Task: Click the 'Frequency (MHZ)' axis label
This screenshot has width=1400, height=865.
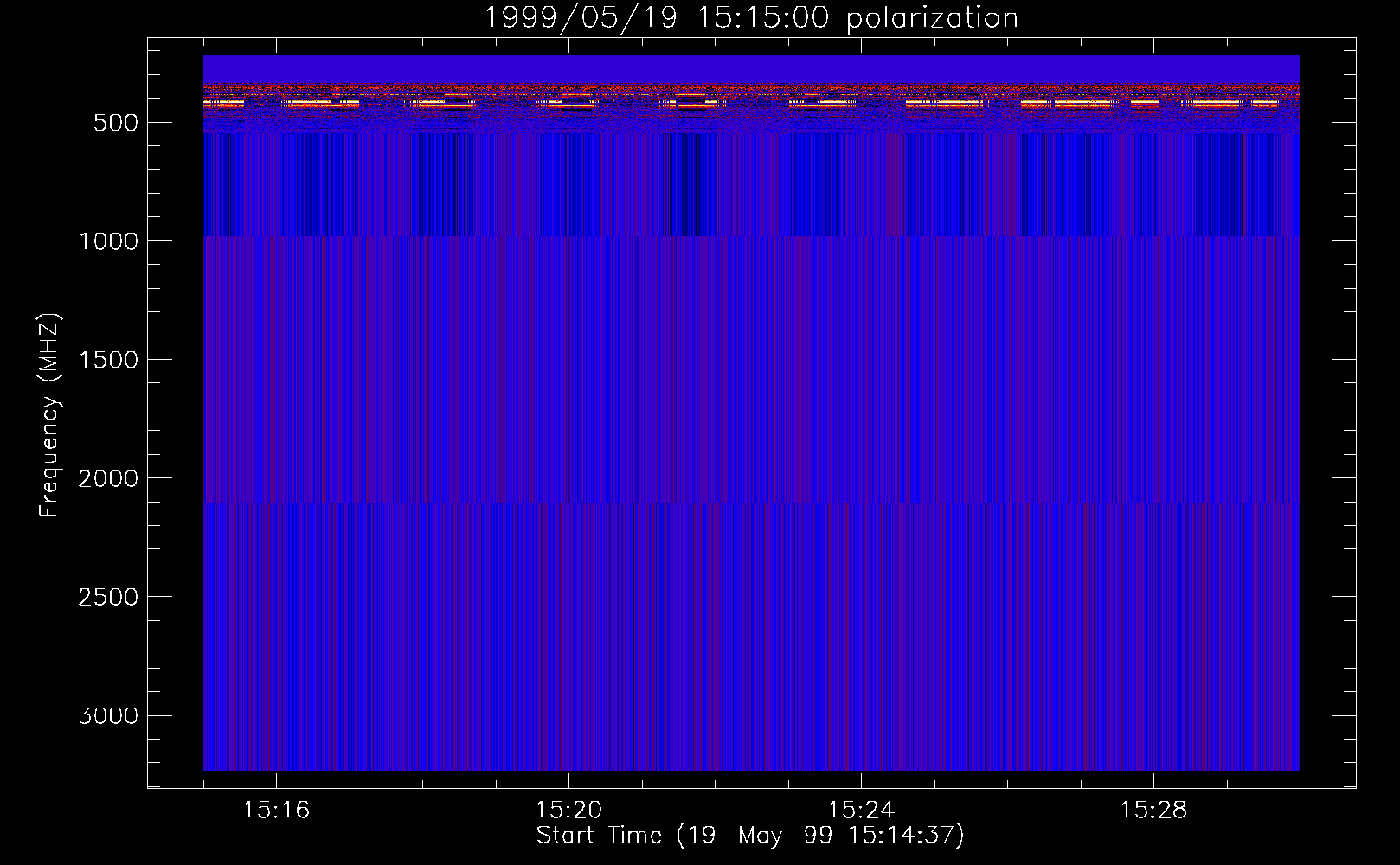Action: click(x=49, y=414)
